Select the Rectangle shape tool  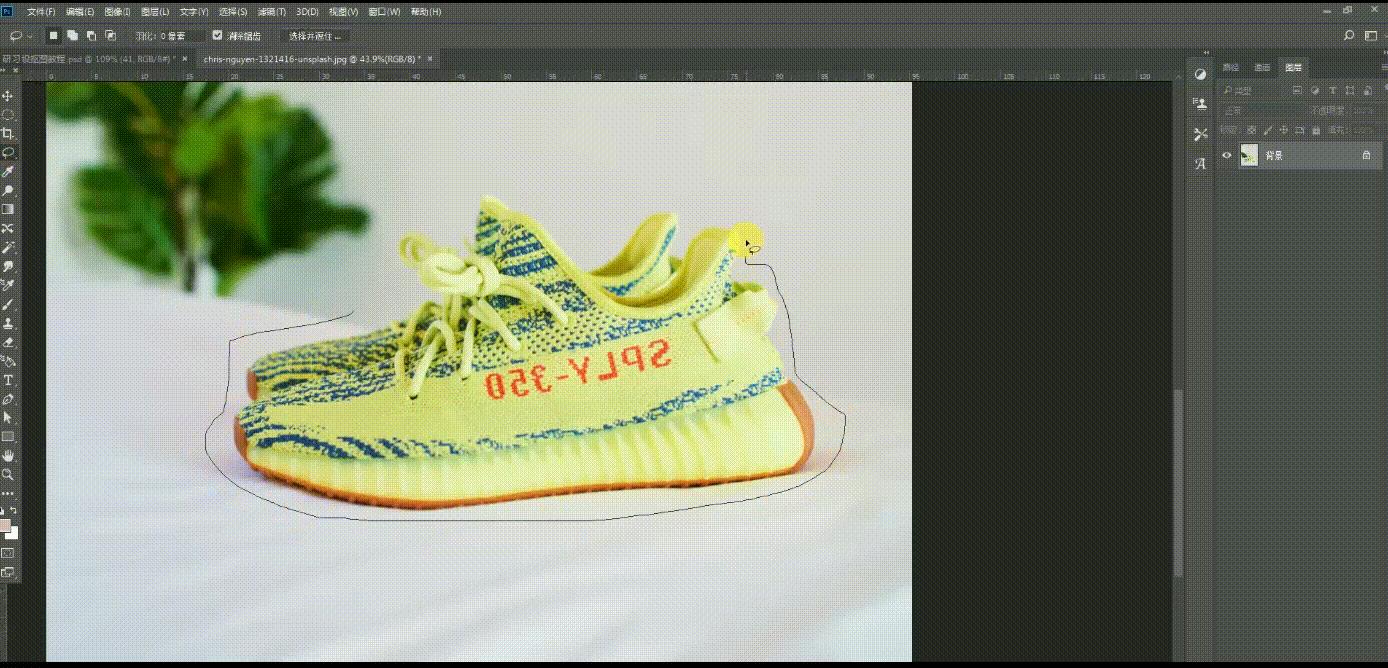point(8,437)
